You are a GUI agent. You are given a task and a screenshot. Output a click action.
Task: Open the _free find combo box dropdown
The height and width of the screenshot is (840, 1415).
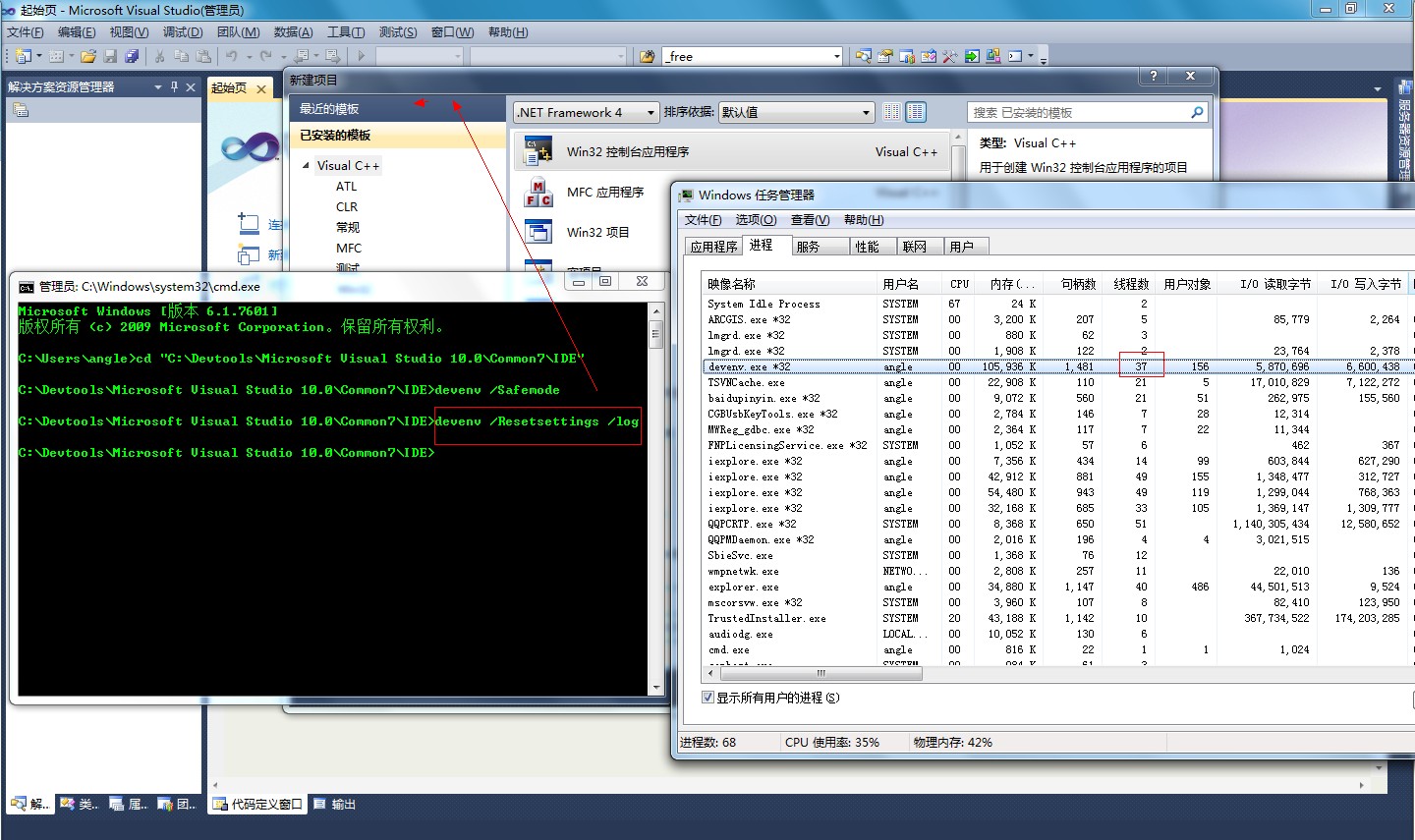pos(836,57)
